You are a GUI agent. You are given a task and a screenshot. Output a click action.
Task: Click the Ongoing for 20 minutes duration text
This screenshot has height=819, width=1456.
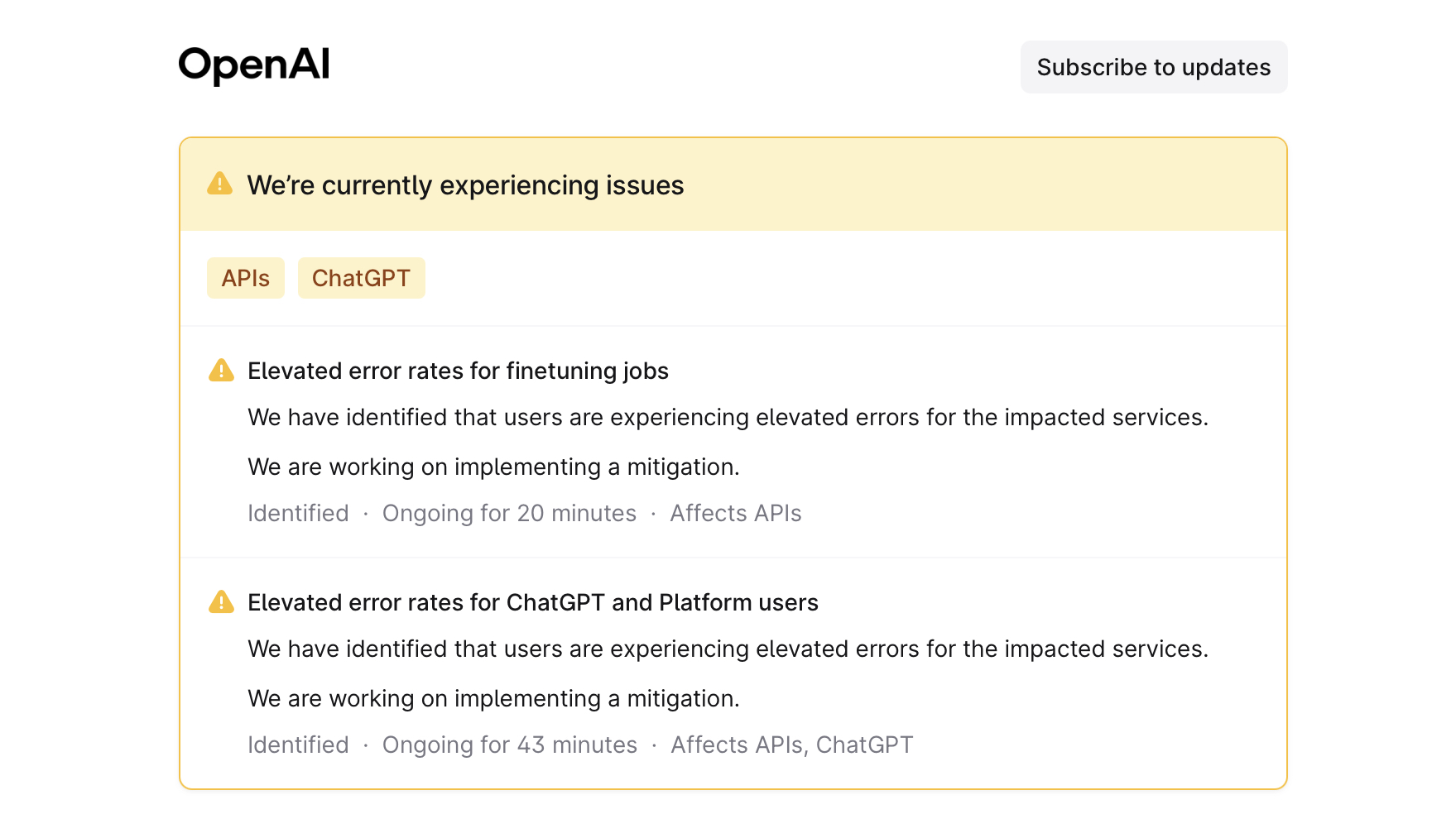[509, 513]
